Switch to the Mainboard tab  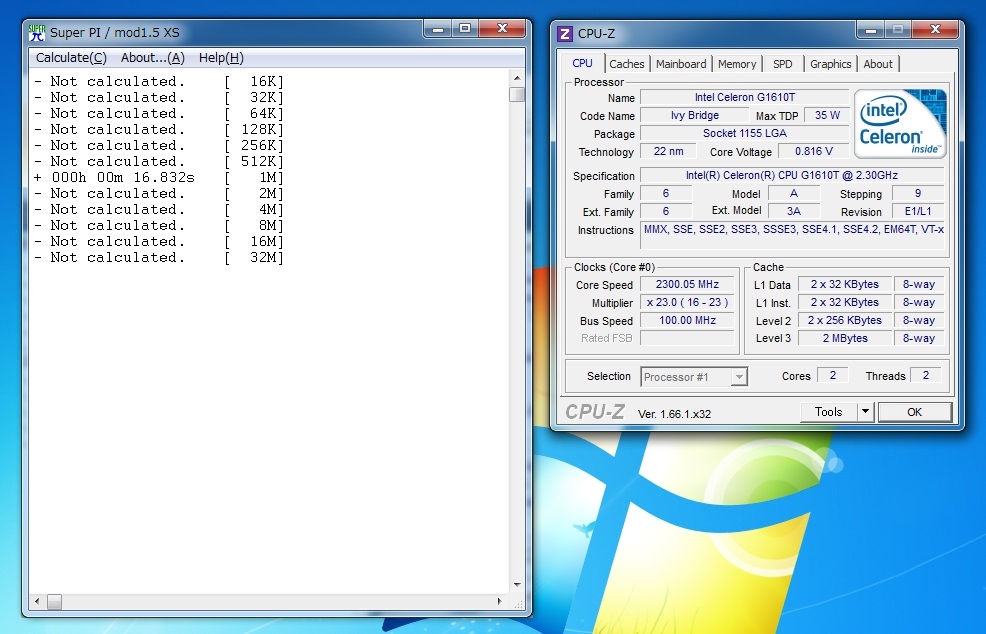point(681,64)
